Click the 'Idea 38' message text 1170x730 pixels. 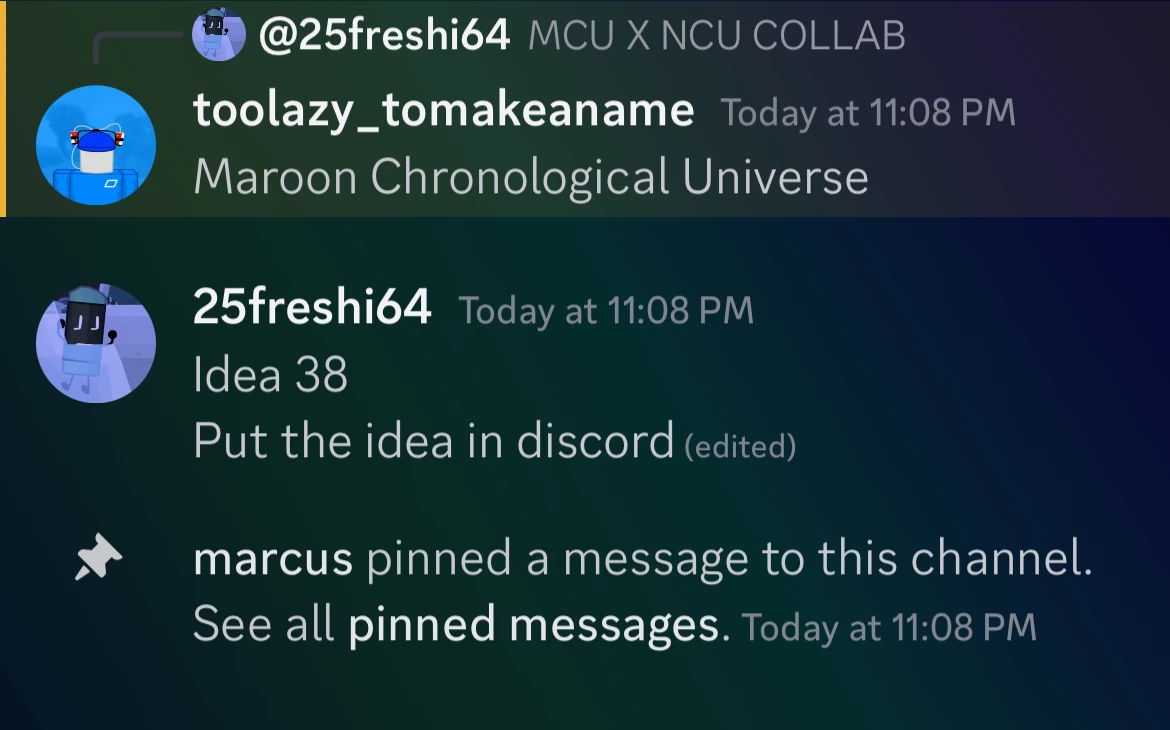(270, 376)
